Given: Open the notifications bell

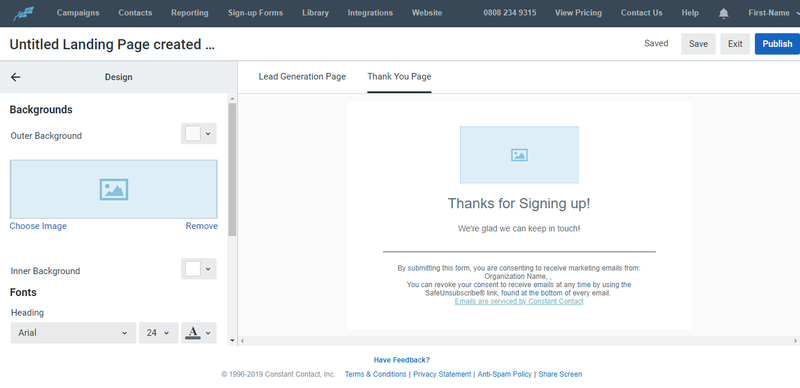Looking at the screenshot, I should 723,13.
